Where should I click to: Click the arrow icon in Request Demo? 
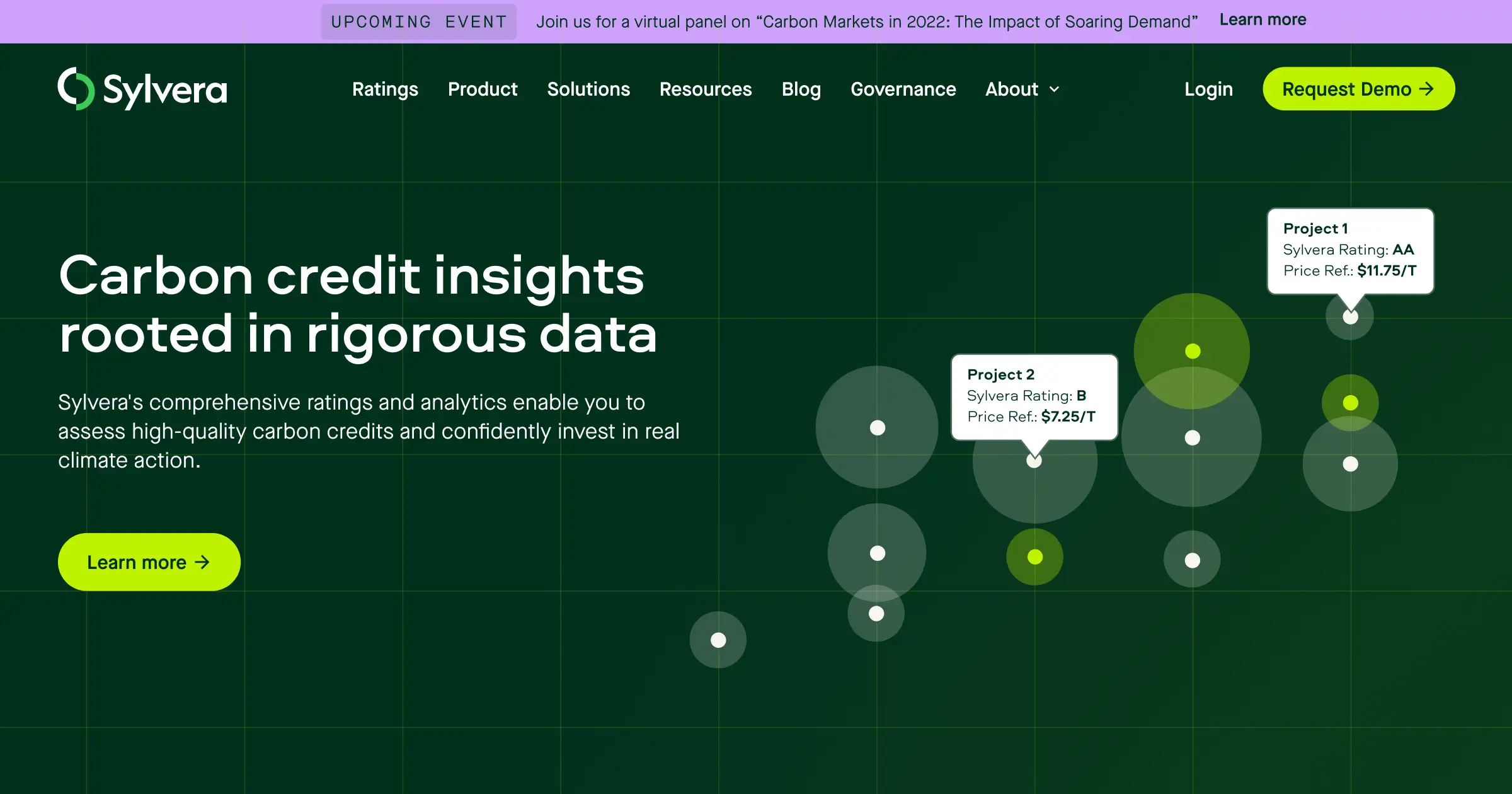click(1427, 89)
